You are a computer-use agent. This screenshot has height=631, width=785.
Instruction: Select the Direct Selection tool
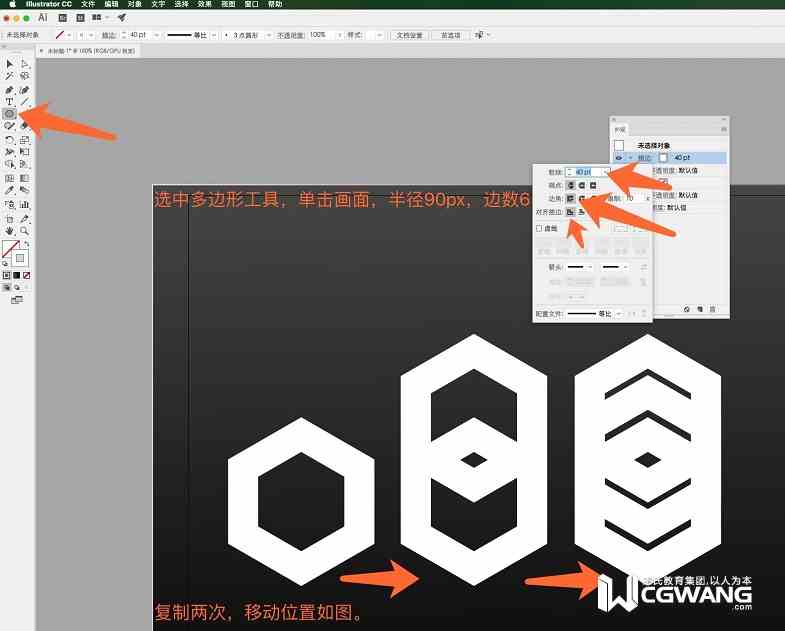pos(25,64)
